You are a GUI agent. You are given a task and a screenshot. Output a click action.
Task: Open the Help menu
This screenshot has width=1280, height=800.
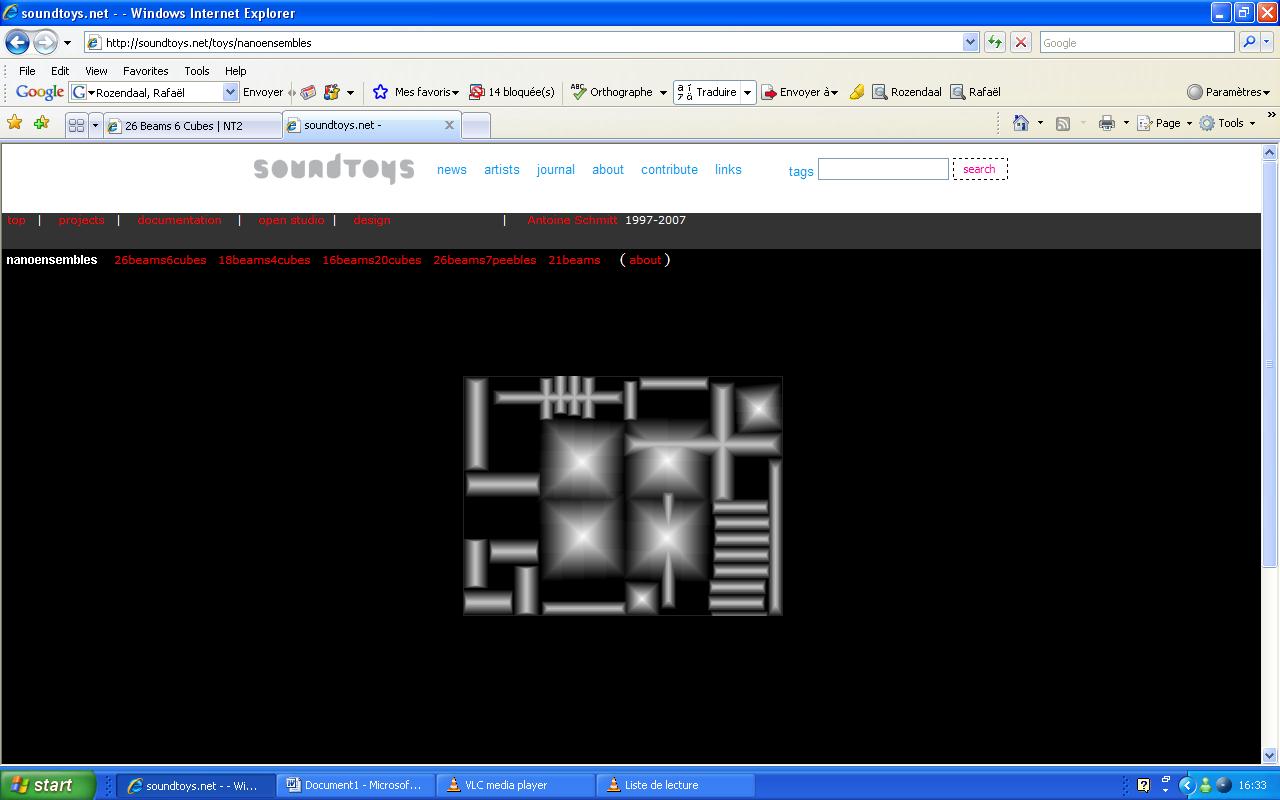pyautogui.click(x=235, y=71)
